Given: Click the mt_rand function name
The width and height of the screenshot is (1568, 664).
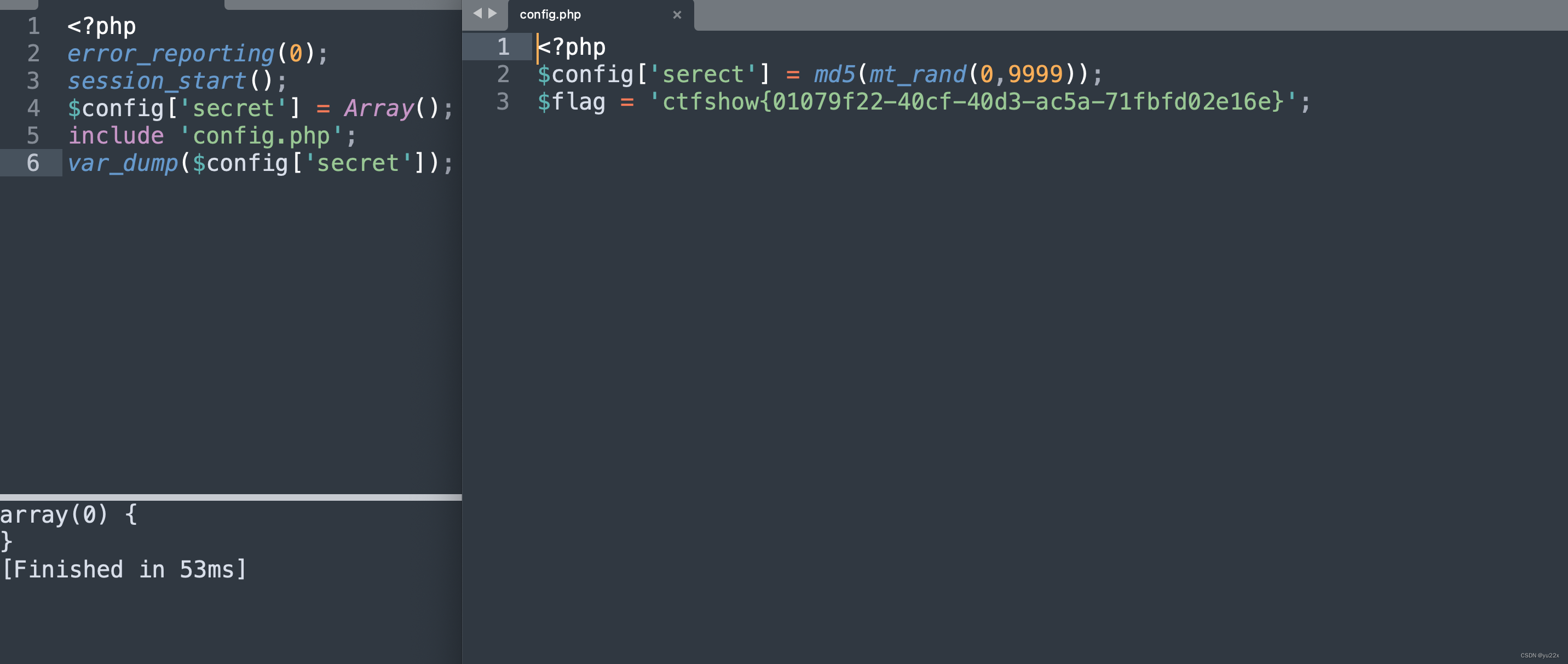Looking at the screenshot, I should point(917,75).
